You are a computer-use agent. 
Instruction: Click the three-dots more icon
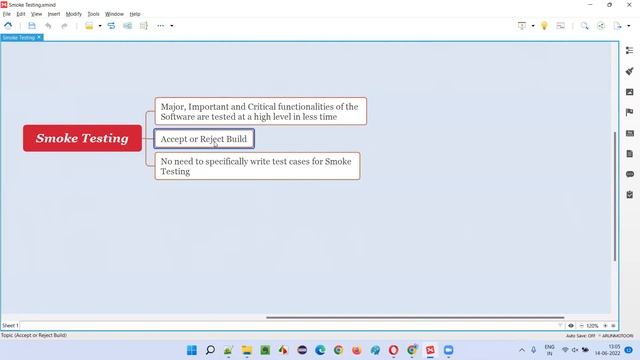coord(160,26)
